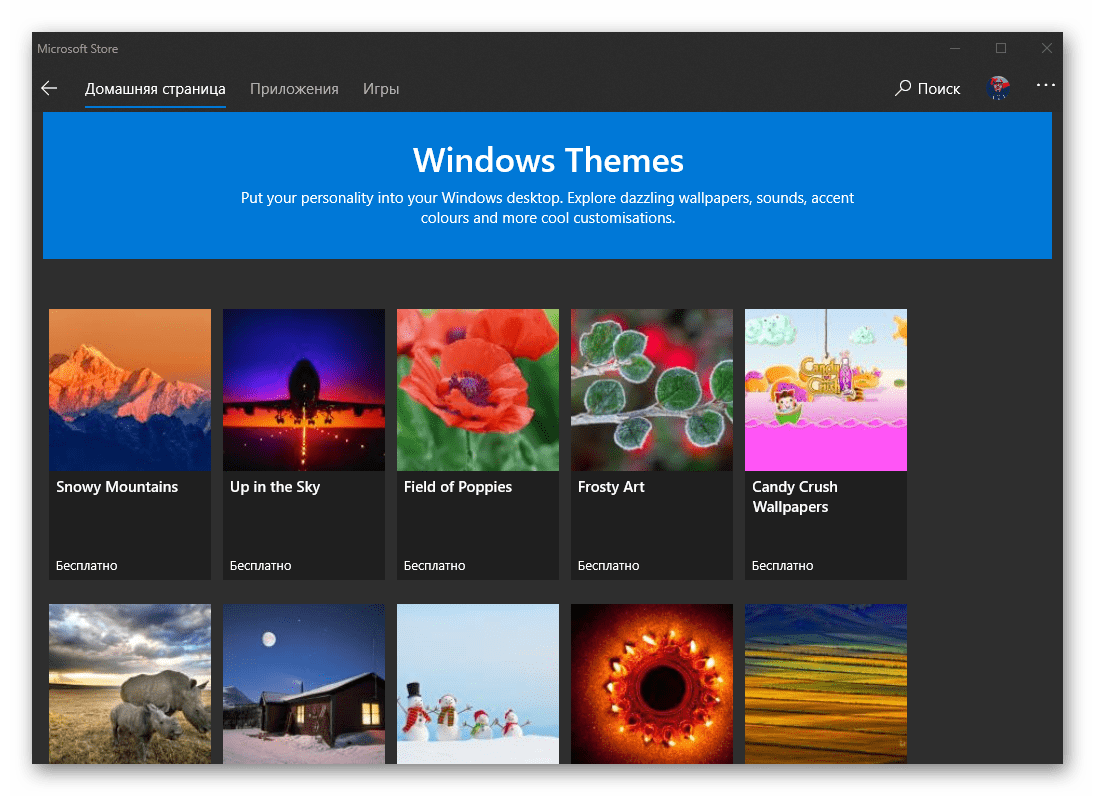Image resolution: width=1095 pixels, height=796 pixels.
Task: Open the Up in the Sky airplane thumbnail
Action: coord(304,390)
